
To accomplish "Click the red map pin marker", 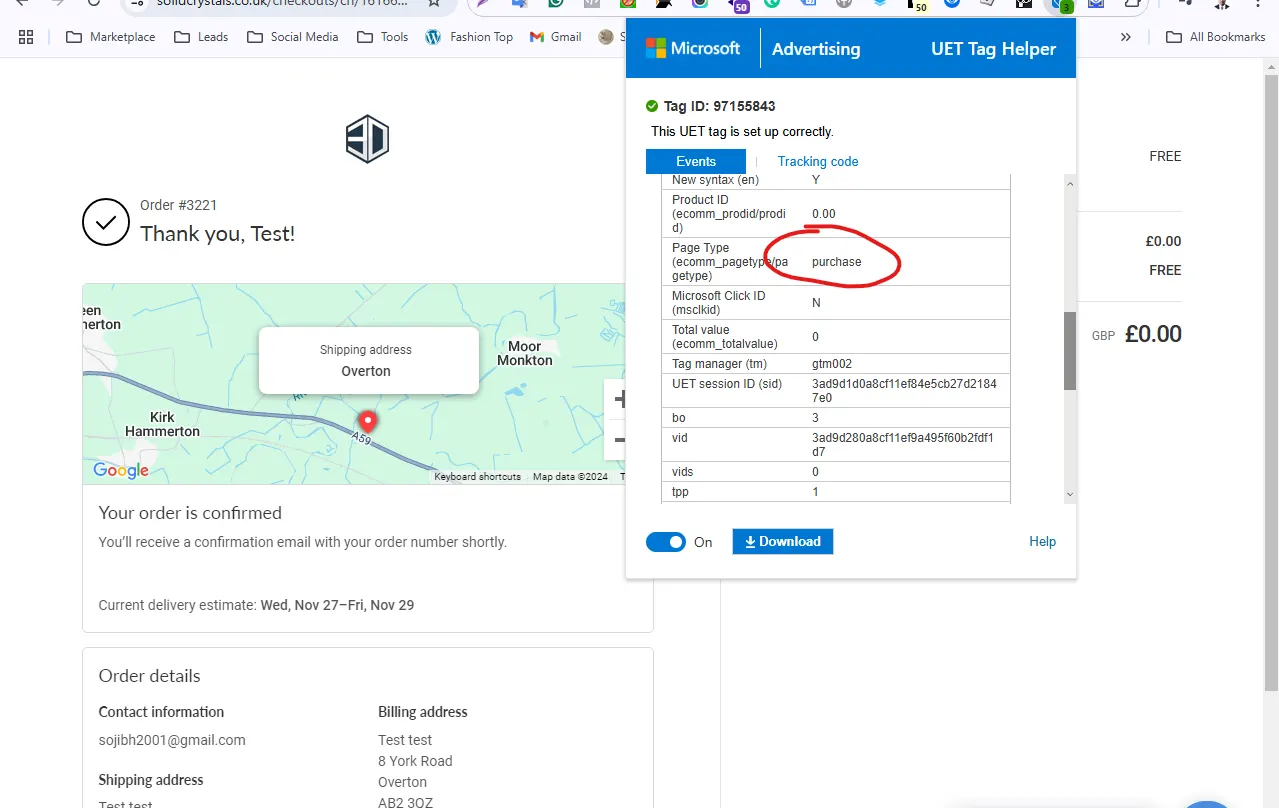I will coord(368,422).
